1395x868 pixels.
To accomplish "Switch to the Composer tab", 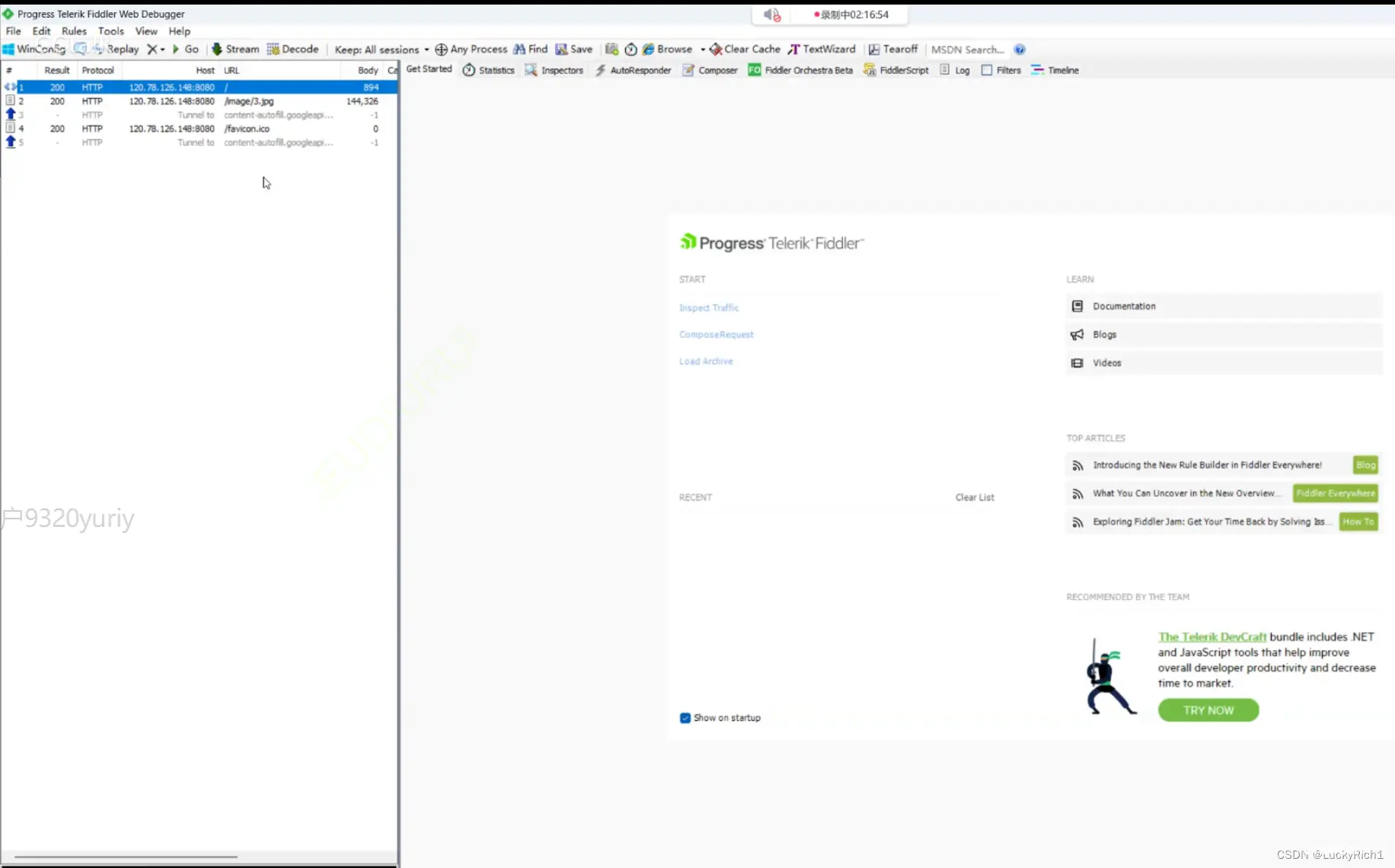I will pos(710,70).
